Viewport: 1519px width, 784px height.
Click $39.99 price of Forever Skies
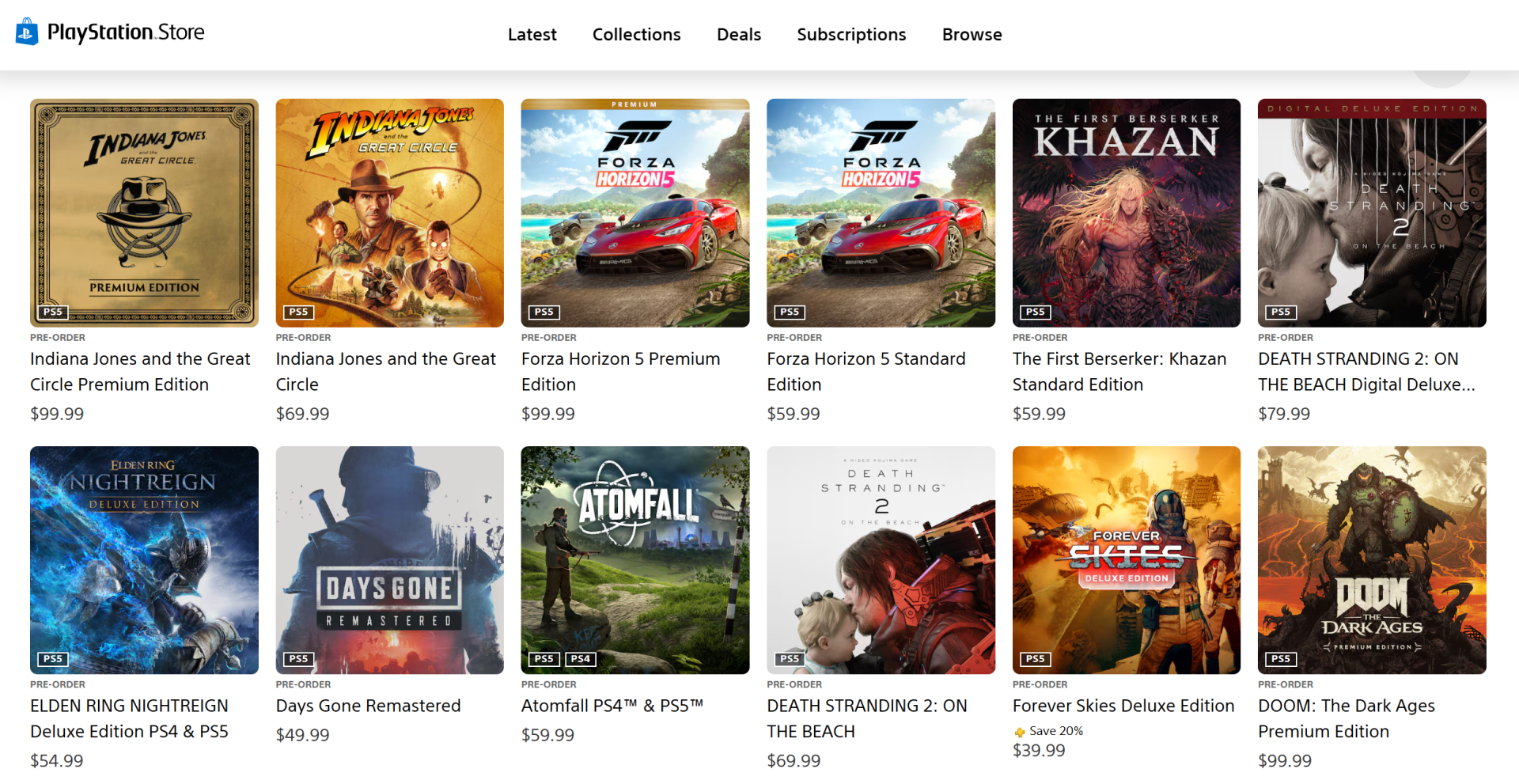tap(1039, 751)
